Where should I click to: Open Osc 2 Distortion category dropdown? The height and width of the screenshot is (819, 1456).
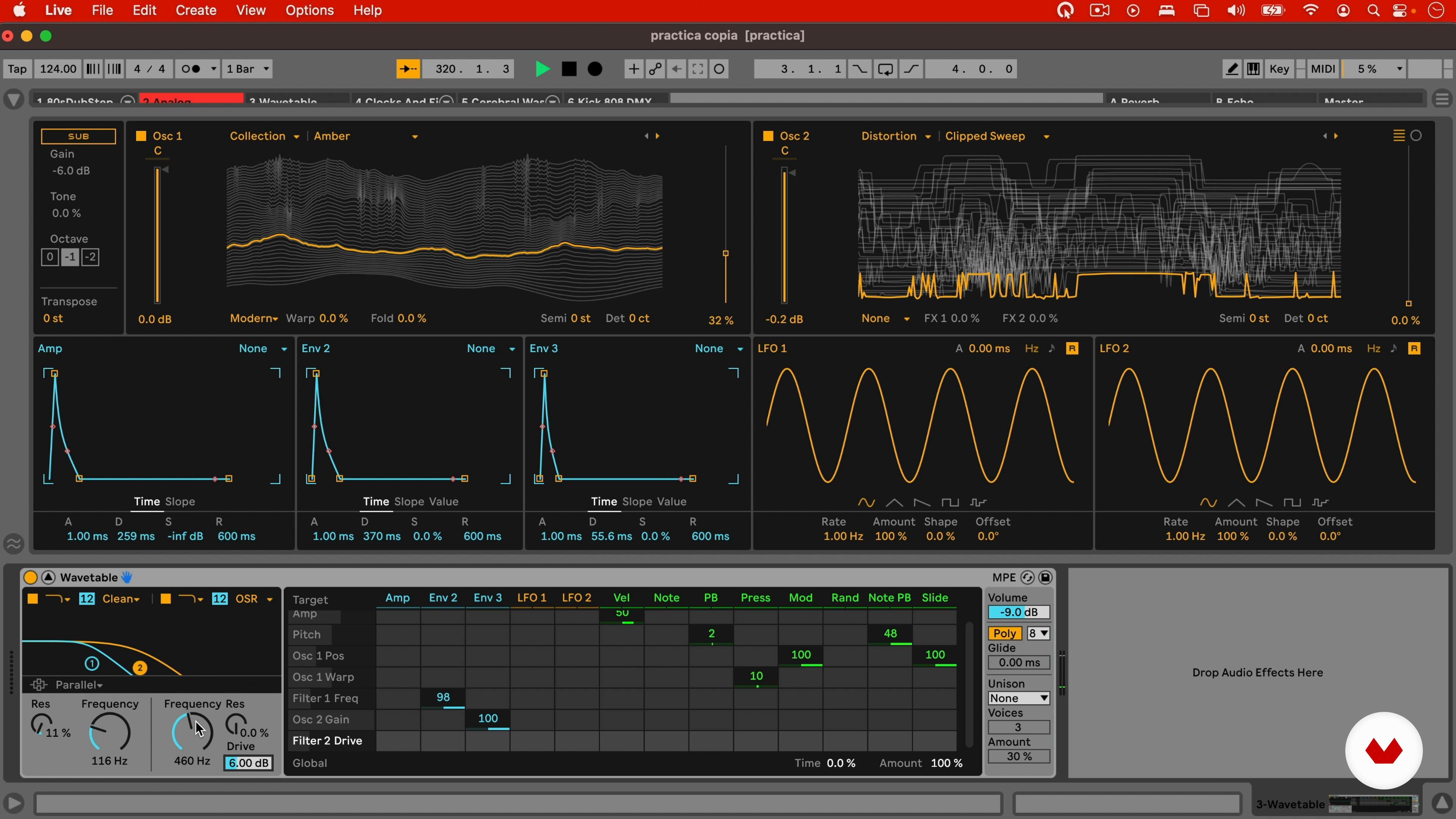click(x=895, y=136)
